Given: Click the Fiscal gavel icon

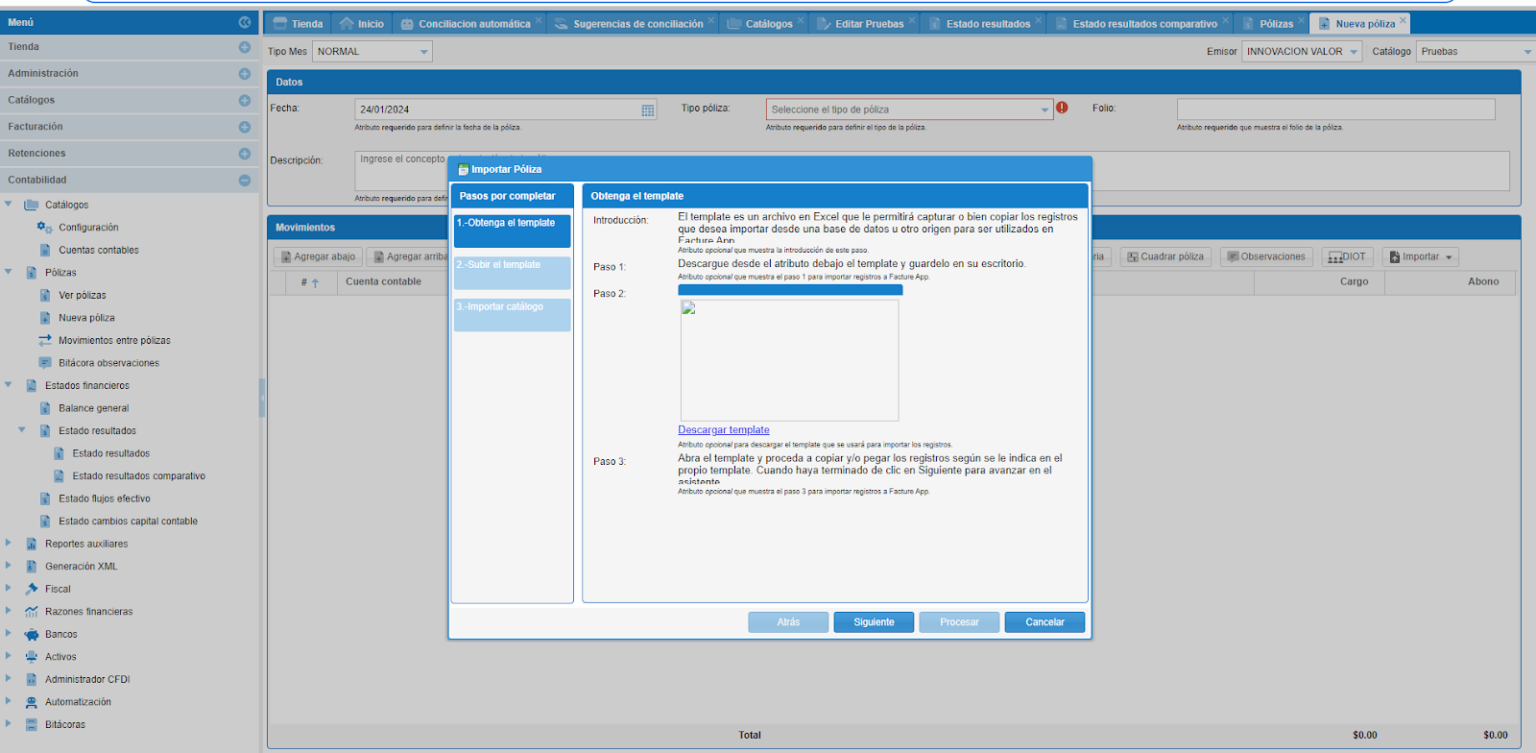Looking at the screenshot, I should tap(31, 589).
